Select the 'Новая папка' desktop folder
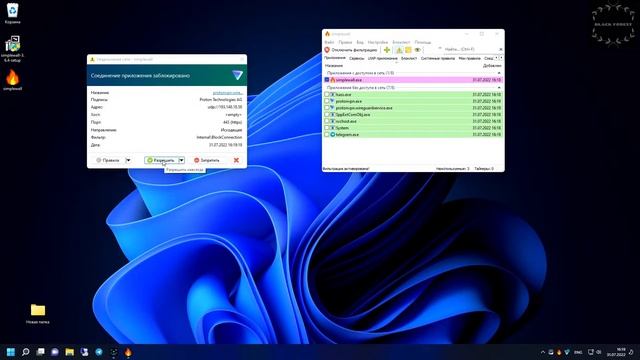Viewport: 640px width, 360px height. (38, 313)
